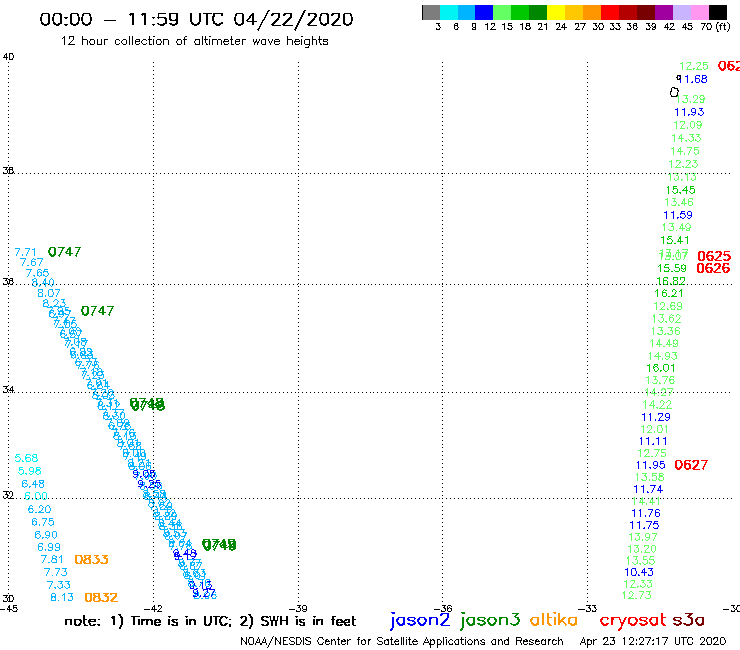Screen dimensions: 740x650
Task: Select the wave height 16.21
Action: [669, 293]
